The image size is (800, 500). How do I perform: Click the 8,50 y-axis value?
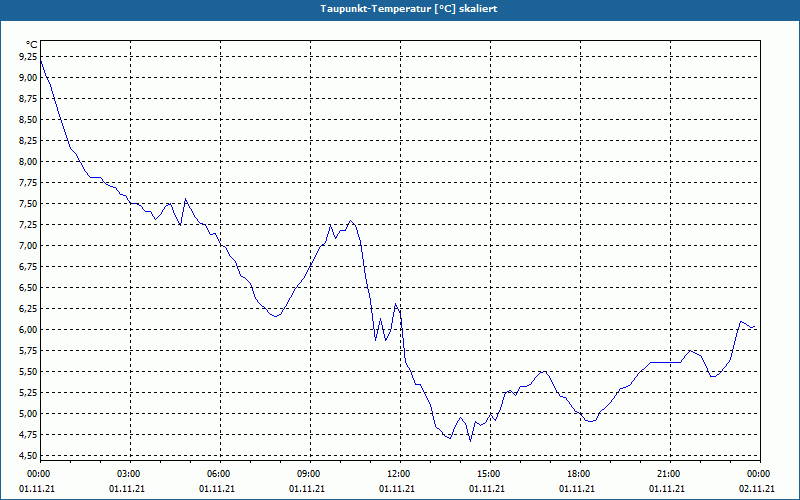click(x=28, y=119)
